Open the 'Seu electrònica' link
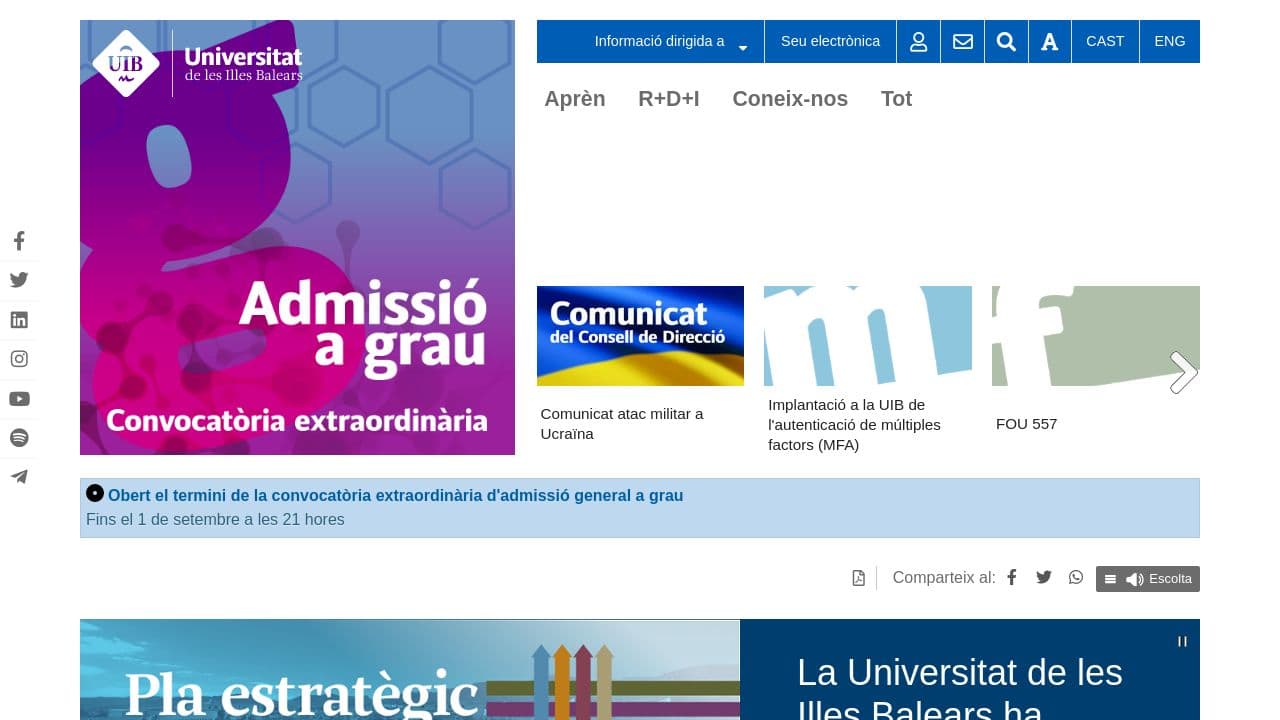This screenshot has height=720, width=1280. click(x=830, y=41)
